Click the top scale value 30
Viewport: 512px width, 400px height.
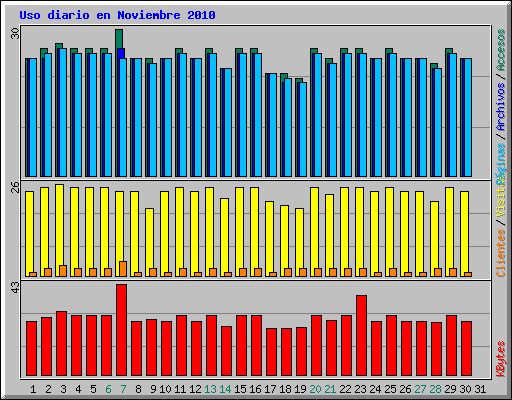coord(15,33)
